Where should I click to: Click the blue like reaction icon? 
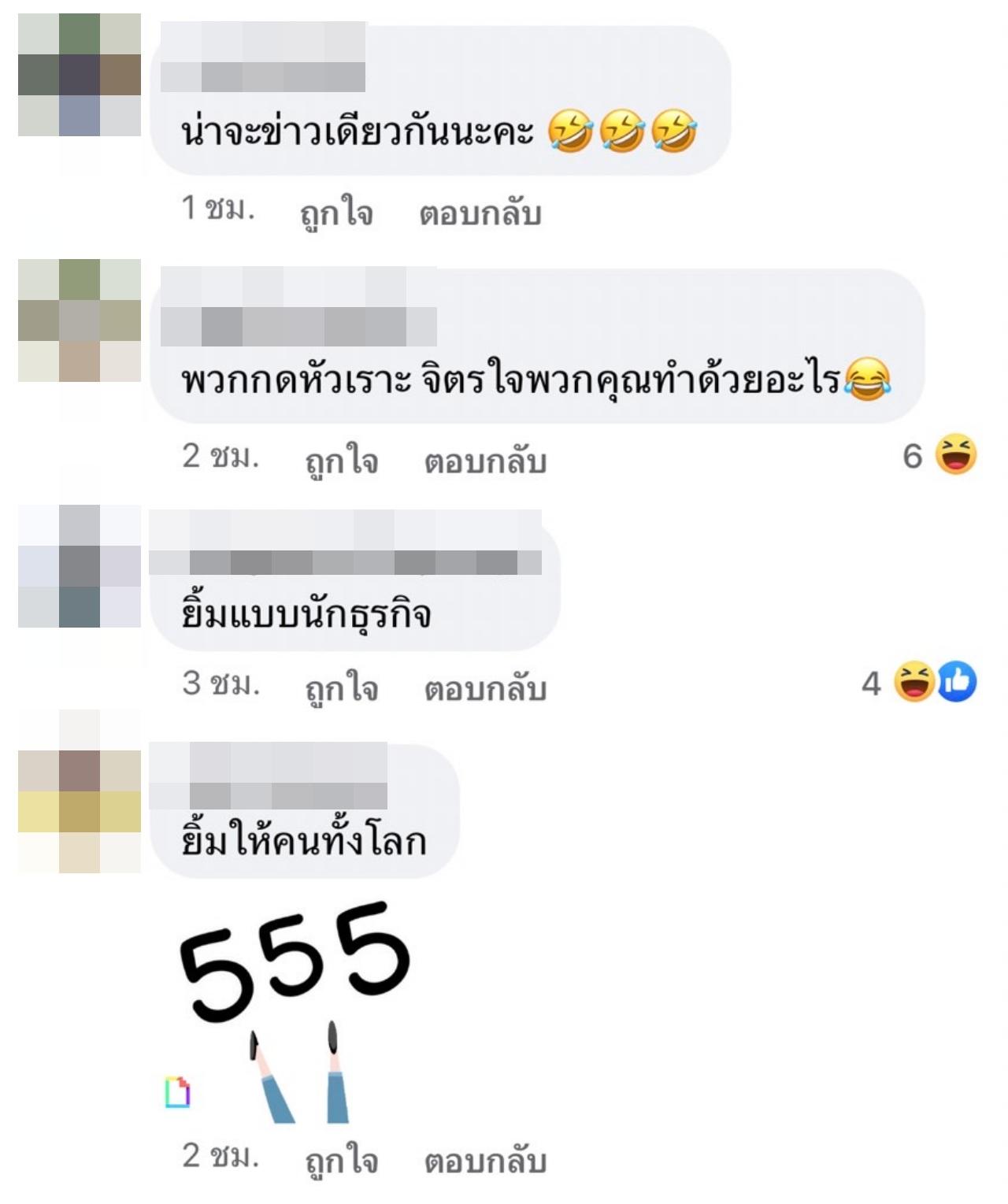pyautogui.click(x=958, y=682)
